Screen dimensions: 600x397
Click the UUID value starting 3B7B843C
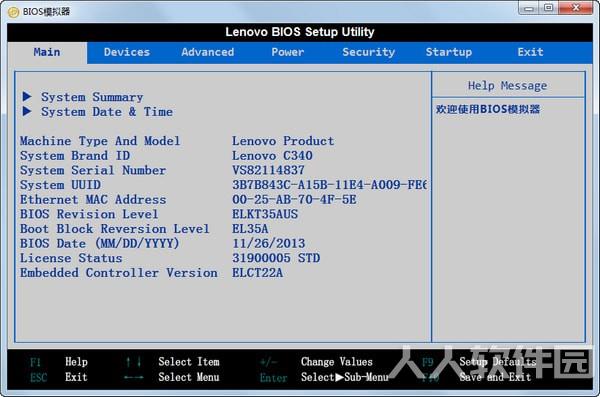click(329, 185)
